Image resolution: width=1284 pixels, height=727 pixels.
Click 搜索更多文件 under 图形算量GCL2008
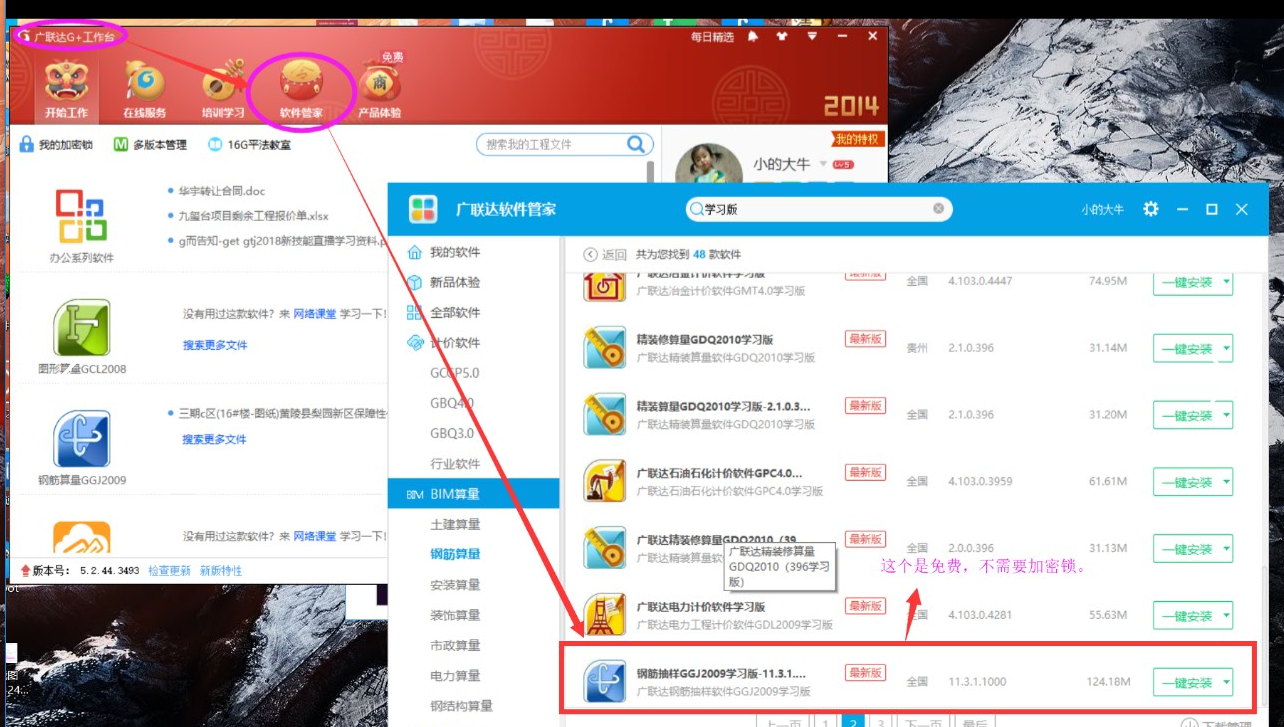tap(215, 345)
